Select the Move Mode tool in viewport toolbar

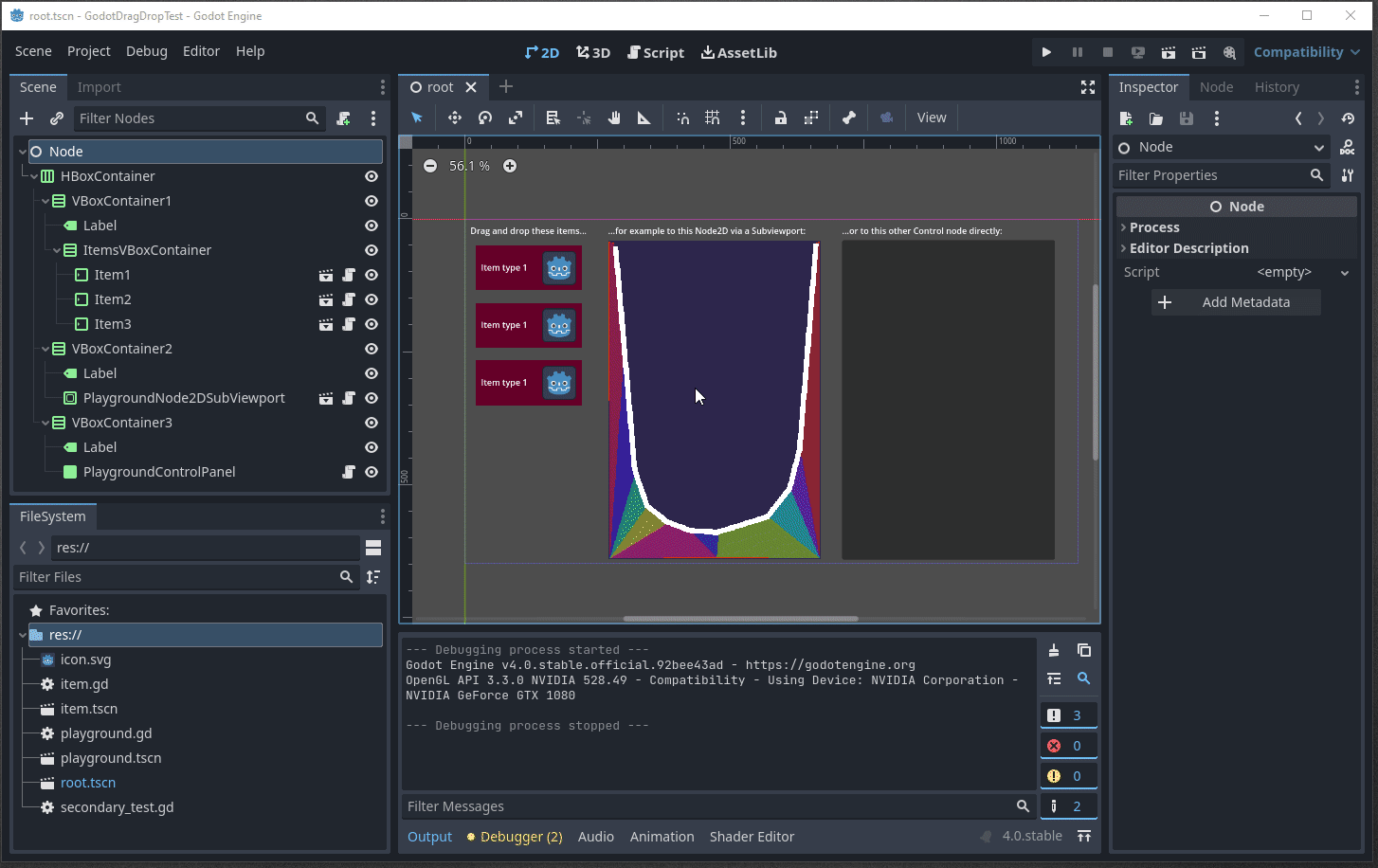coord(455,118)
